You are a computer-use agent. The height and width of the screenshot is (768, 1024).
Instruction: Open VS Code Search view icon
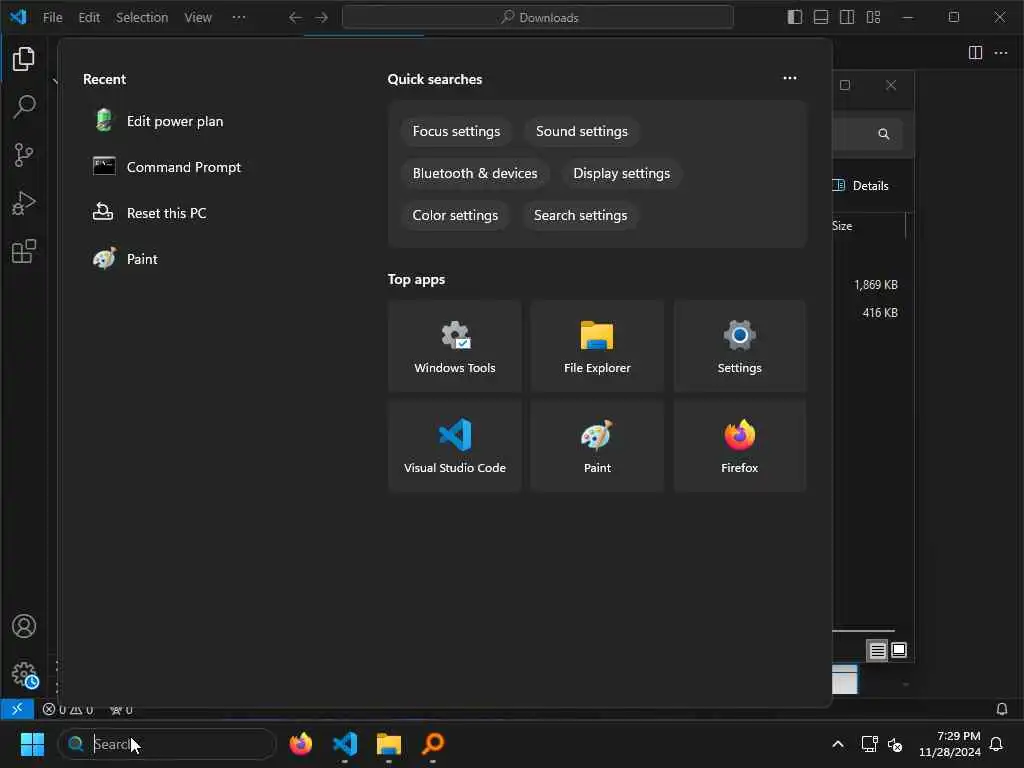click(x=24, y=107)
